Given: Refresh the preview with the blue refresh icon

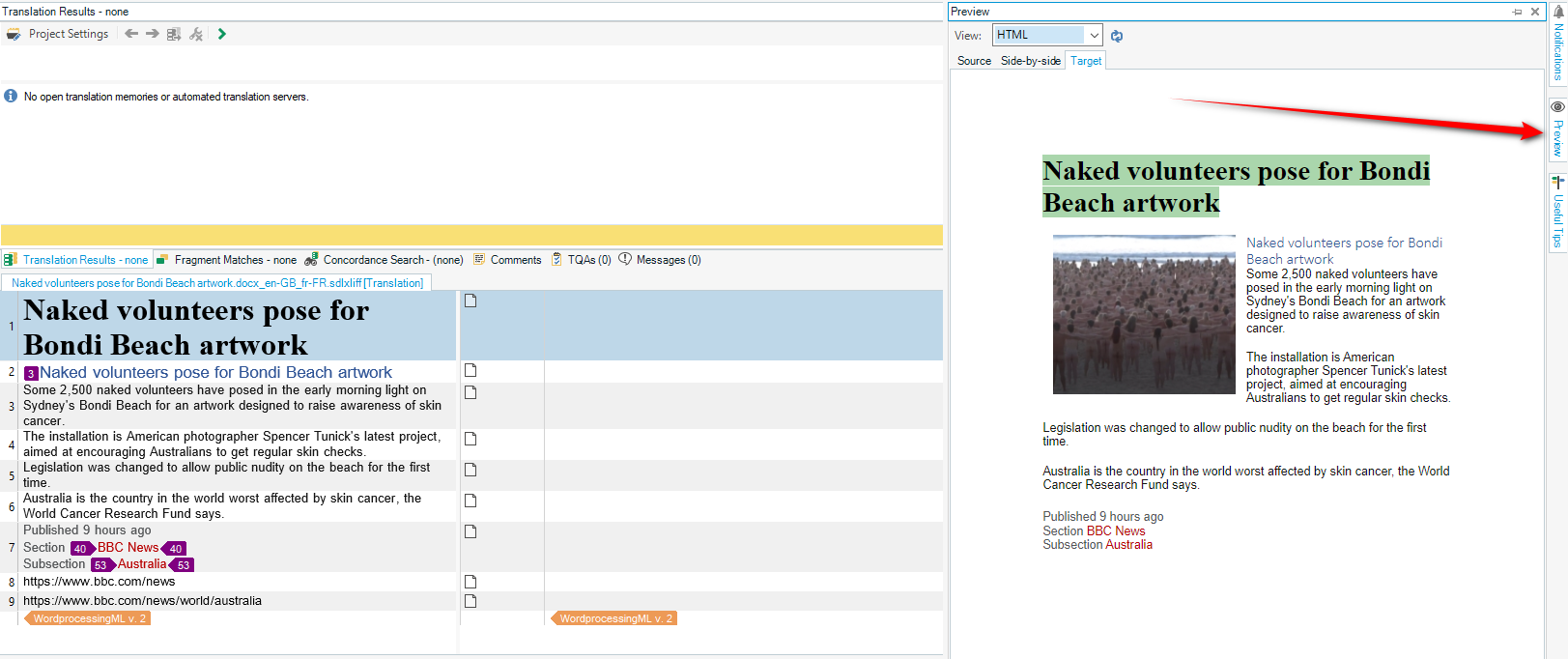Looking at the screenshot, I should coord(1117,36).
